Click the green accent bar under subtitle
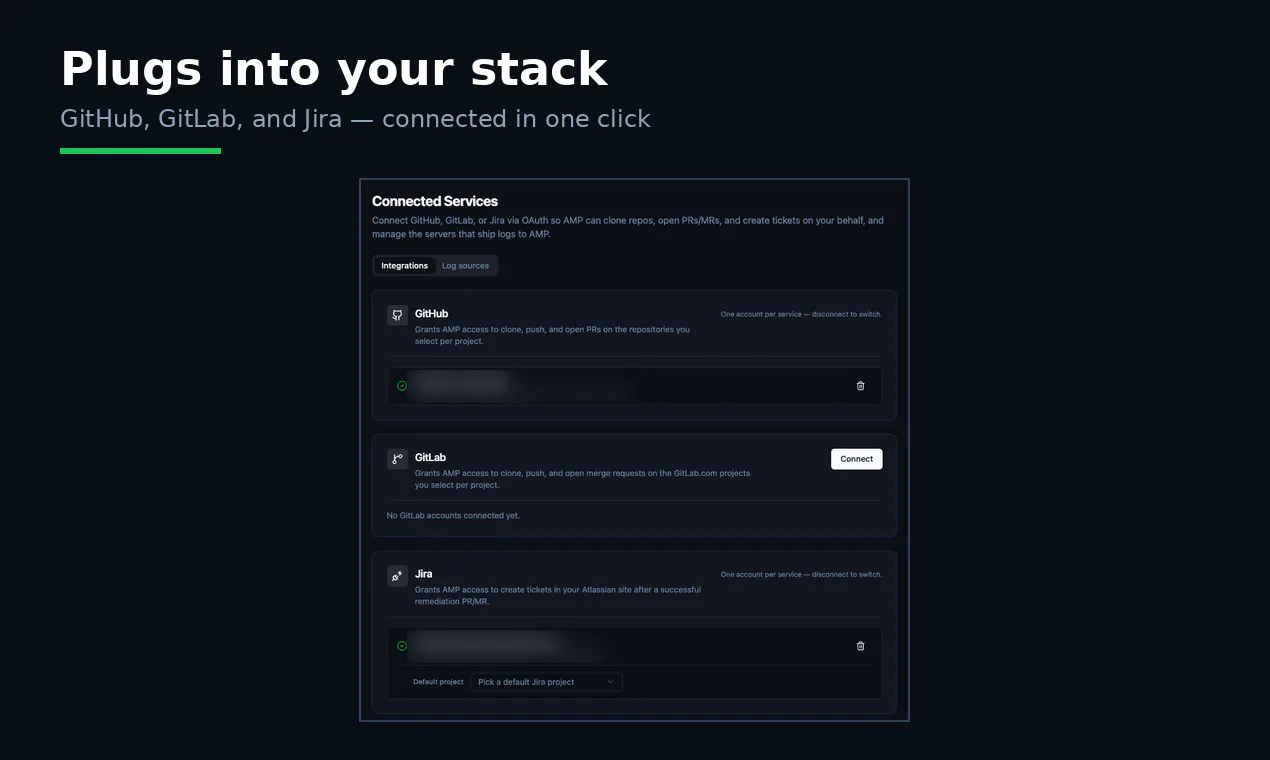The width and height of the screenshot is (1270, 760). 140,151
